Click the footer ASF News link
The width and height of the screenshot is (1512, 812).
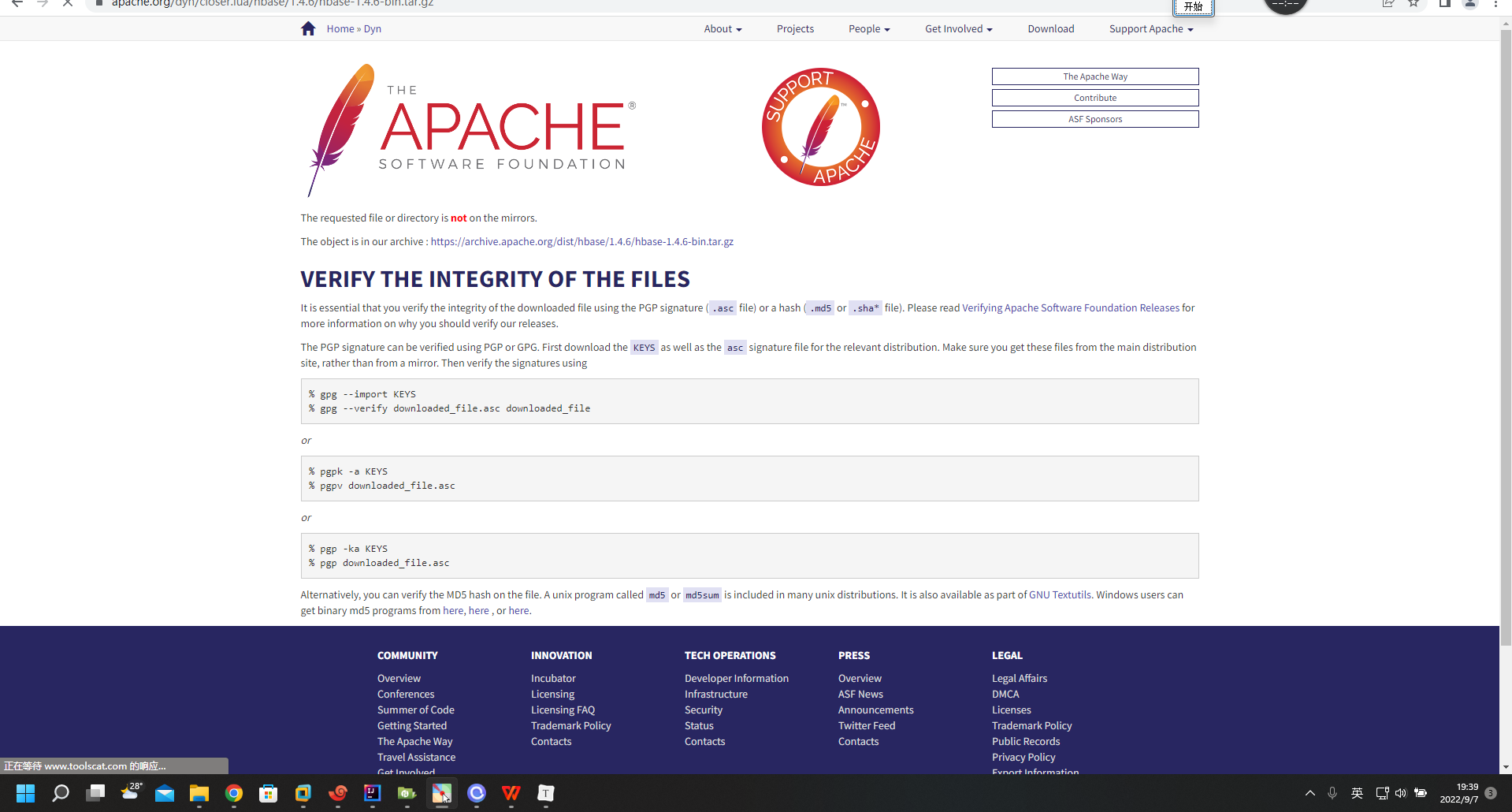click(x=860, y=695)
